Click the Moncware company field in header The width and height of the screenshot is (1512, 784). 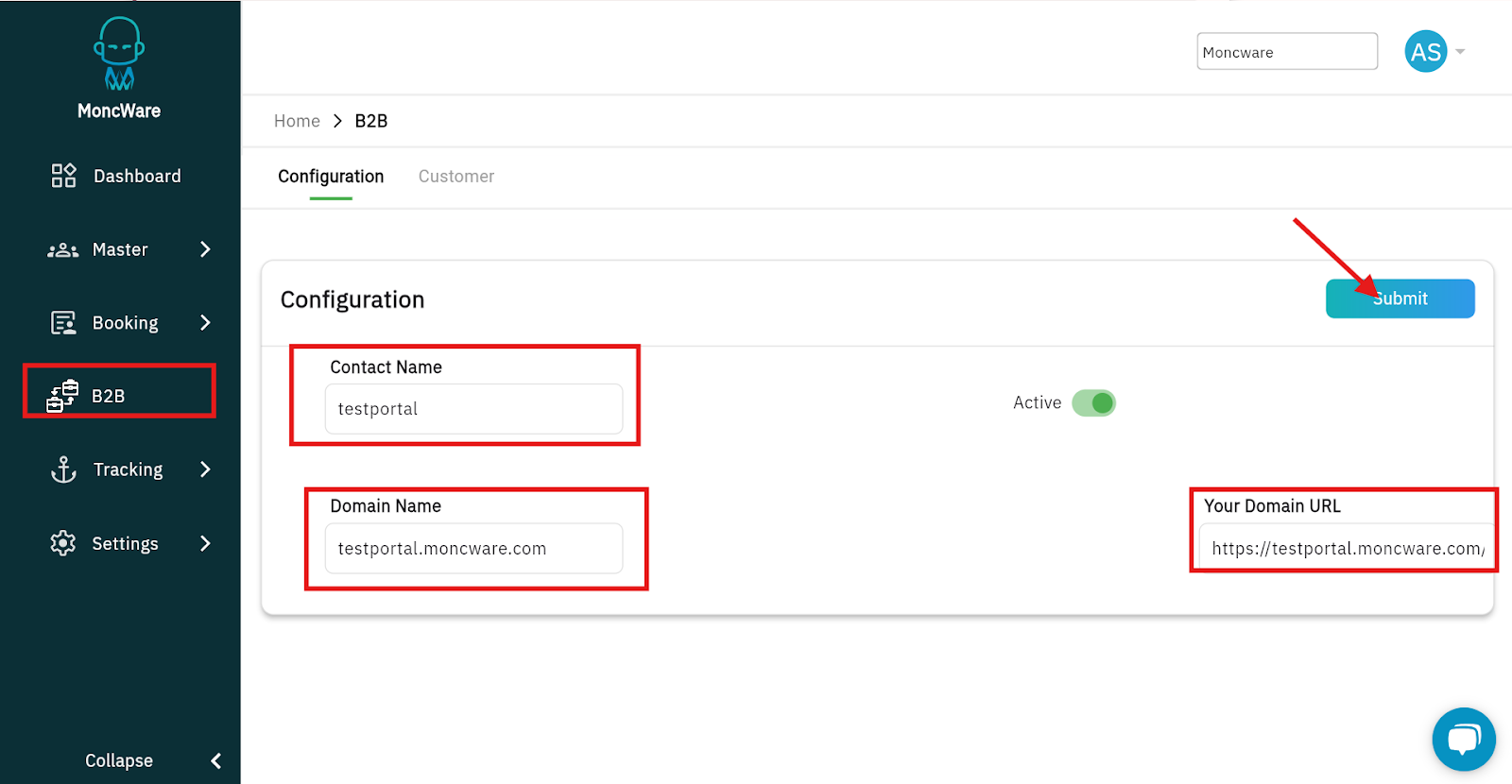pos(1287,52)
